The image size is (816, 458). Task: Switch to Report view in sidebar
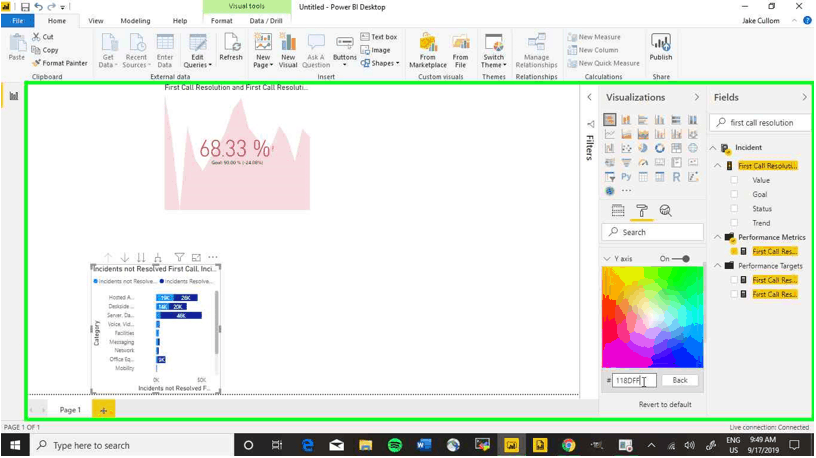tap(14, 96)
